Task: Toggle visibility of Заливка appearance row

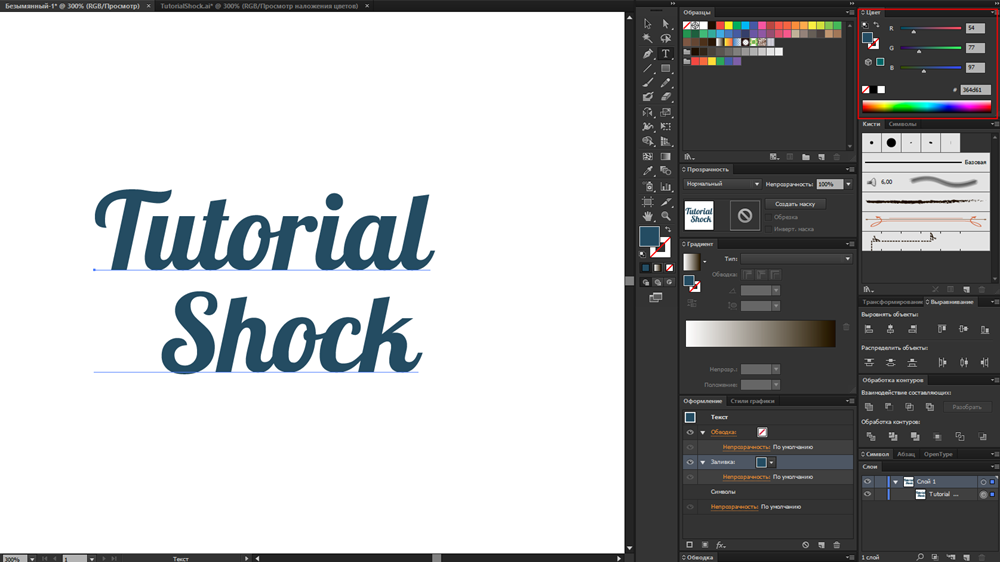Action: click(x=689, y=462)
